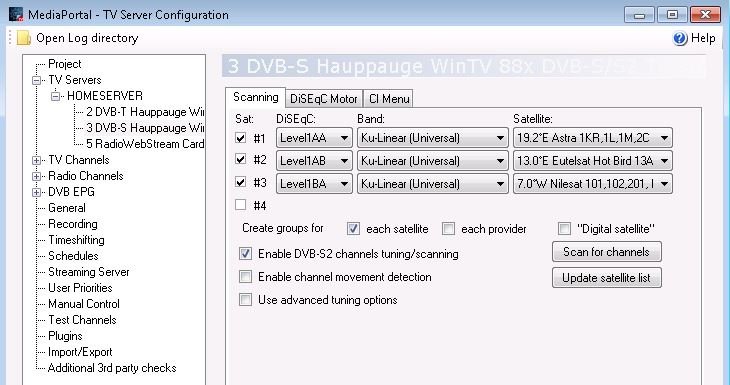The width and height of the screenshot is (730, 385).
Task: Open the CI Menu tab
Action: point(389,99)
